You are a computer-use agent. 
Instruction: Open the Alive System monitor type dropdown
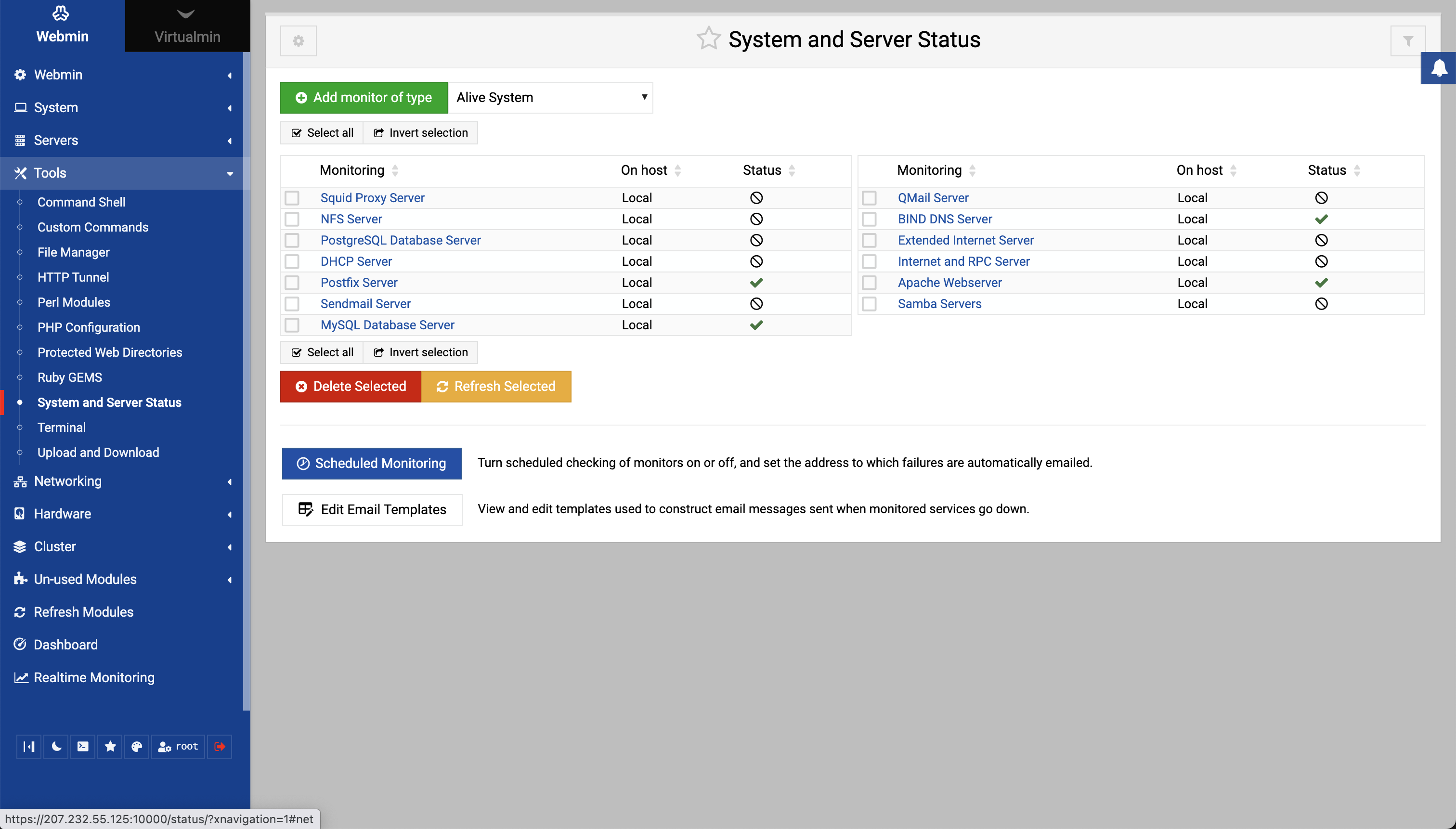[550, 97]
